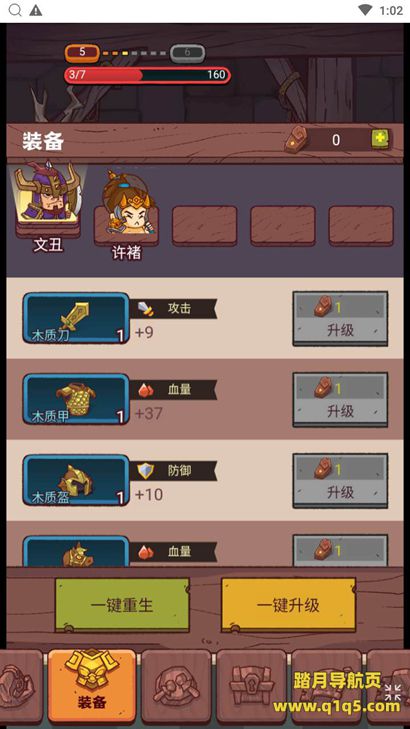Click the 一键重生 green button

tap(122, 605)
